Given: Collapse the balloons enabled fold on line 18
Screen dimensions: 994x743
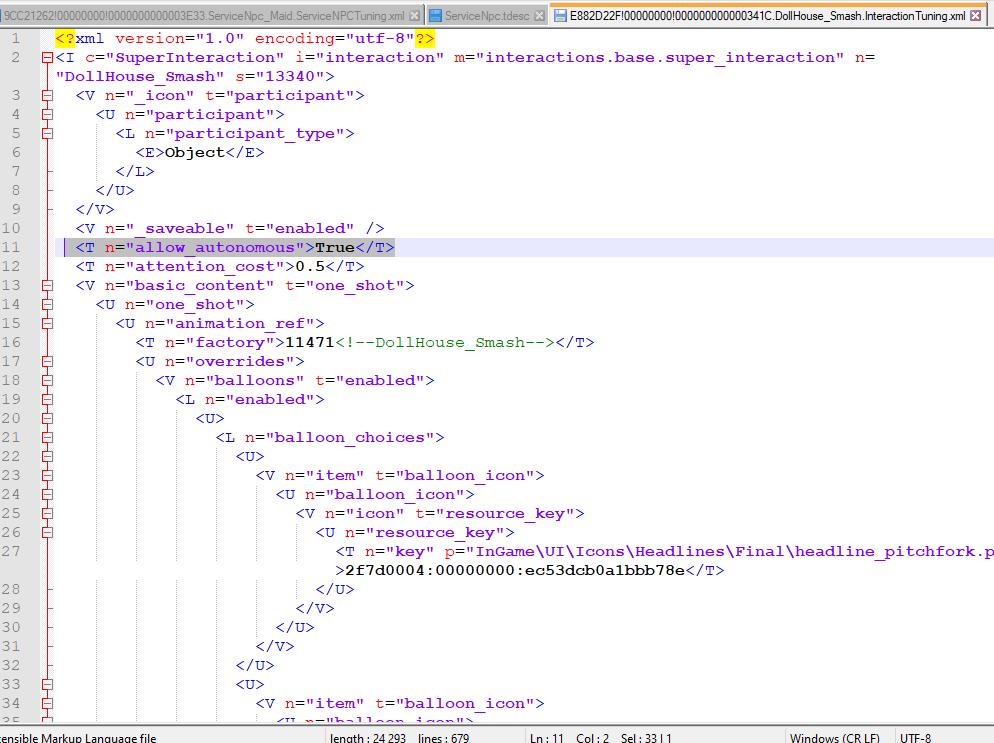Looking at the screenshot, I should click(47, 381).
